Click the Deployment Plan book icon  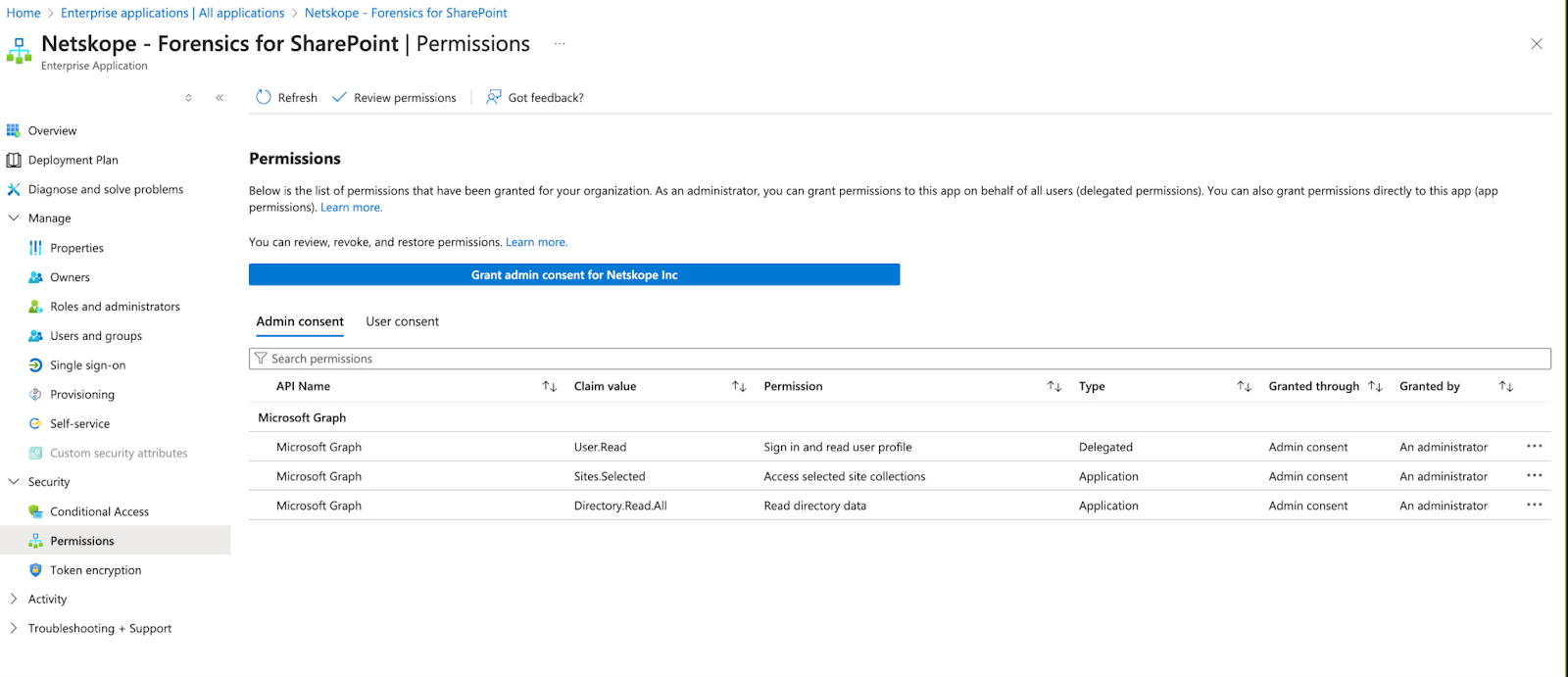pos(14,160)
